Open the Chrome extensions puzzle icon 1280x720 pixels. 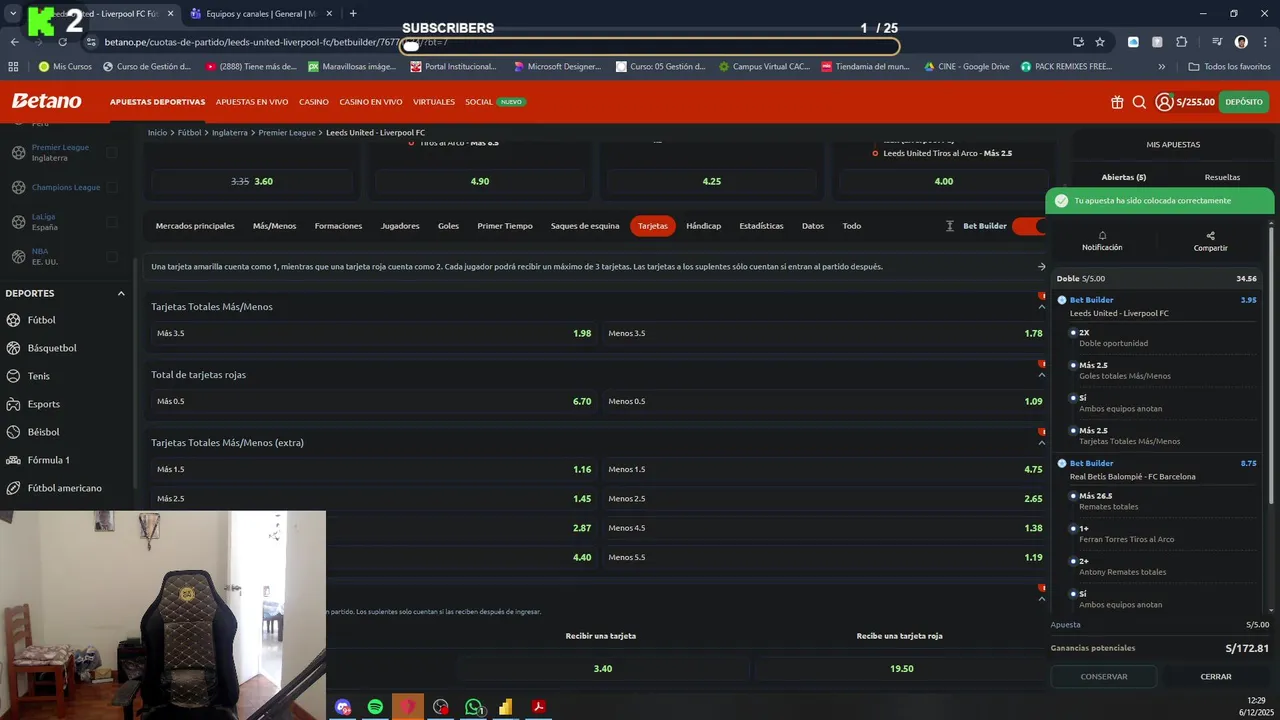pos(1181,42)
